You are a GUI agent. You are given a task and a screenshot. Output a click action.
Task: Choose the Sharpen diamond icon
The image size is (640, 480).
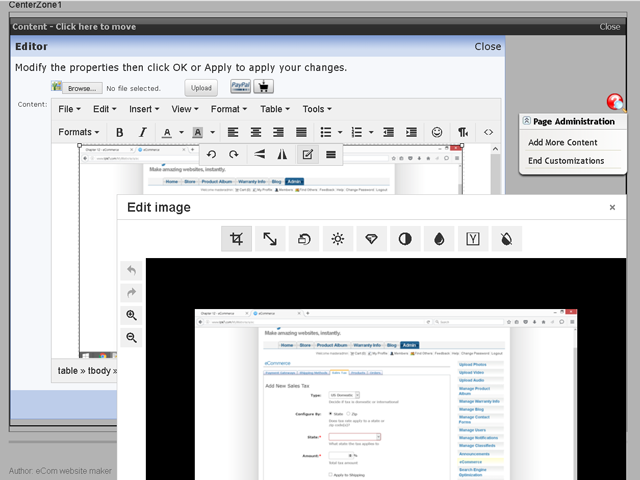point(371,239)
